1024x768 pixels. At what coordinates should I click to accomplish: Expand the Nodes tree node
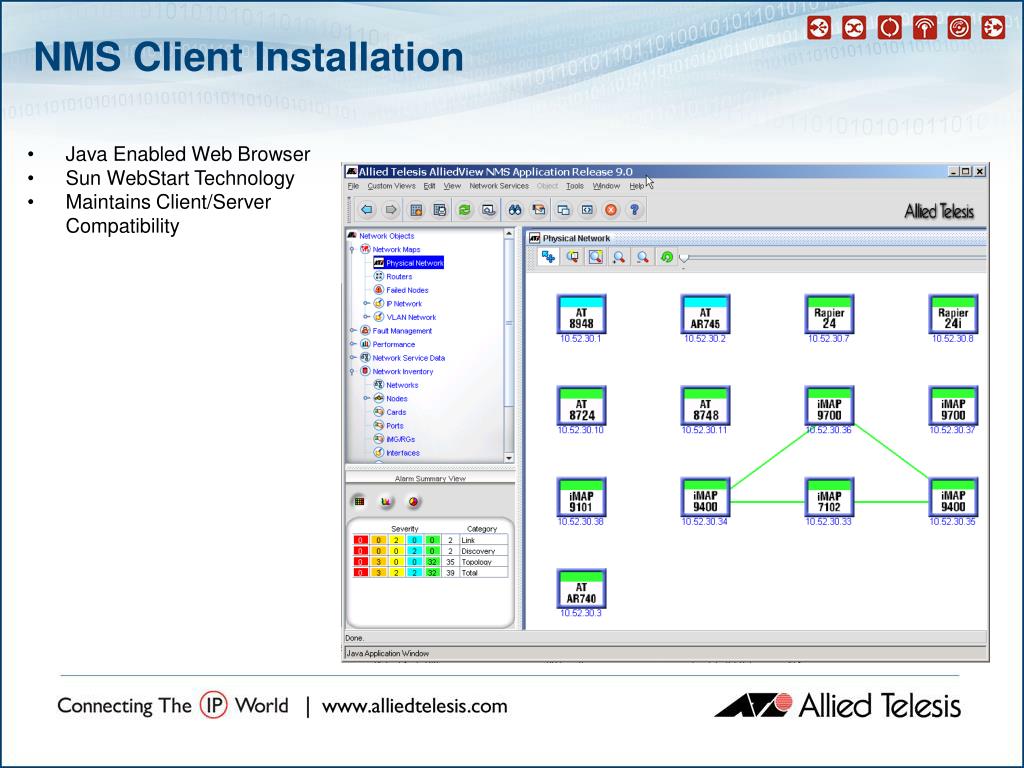[x=366, y=398]
